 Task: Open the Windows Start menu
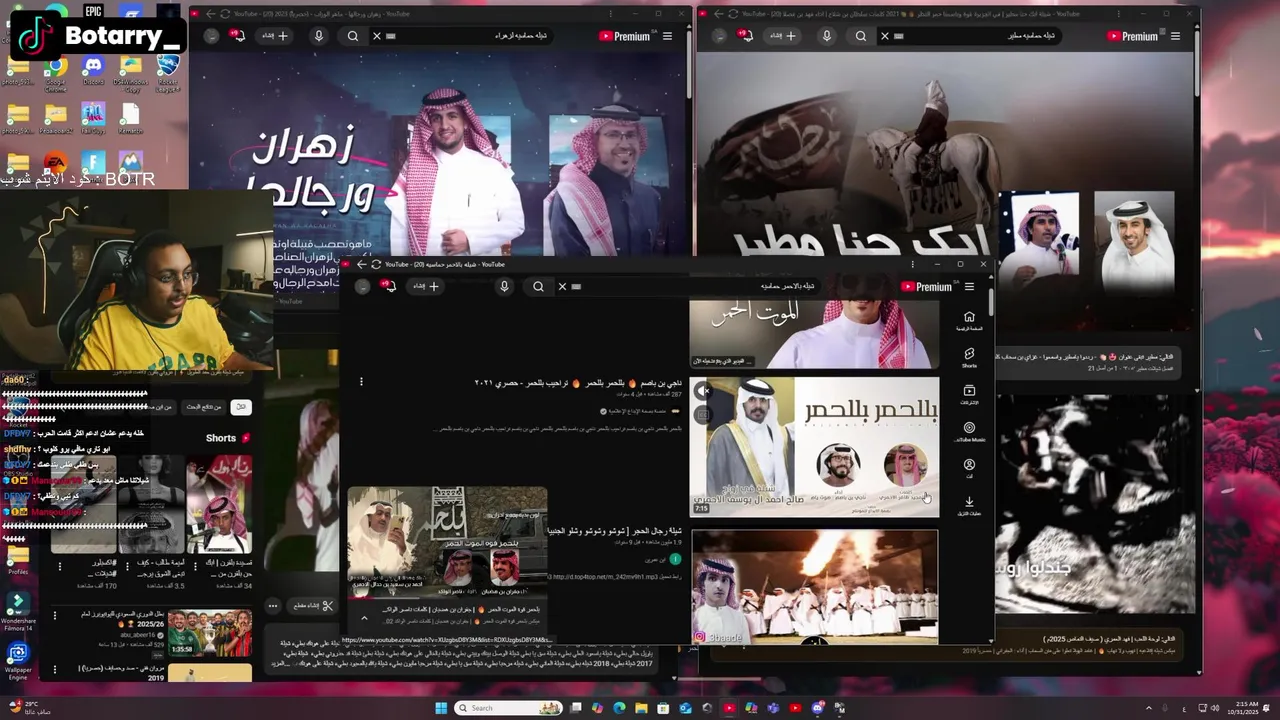[x=441, y=708]
